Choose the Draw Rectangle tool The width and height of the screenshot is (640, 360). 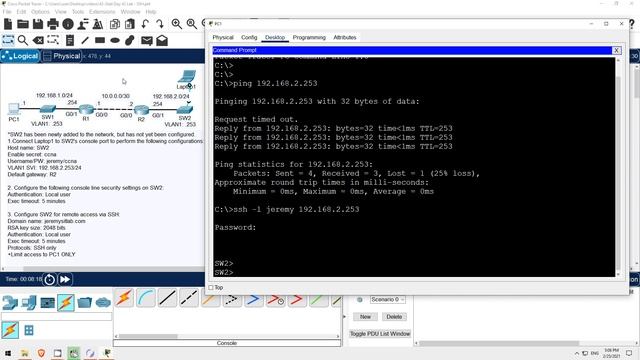[100, 40]
